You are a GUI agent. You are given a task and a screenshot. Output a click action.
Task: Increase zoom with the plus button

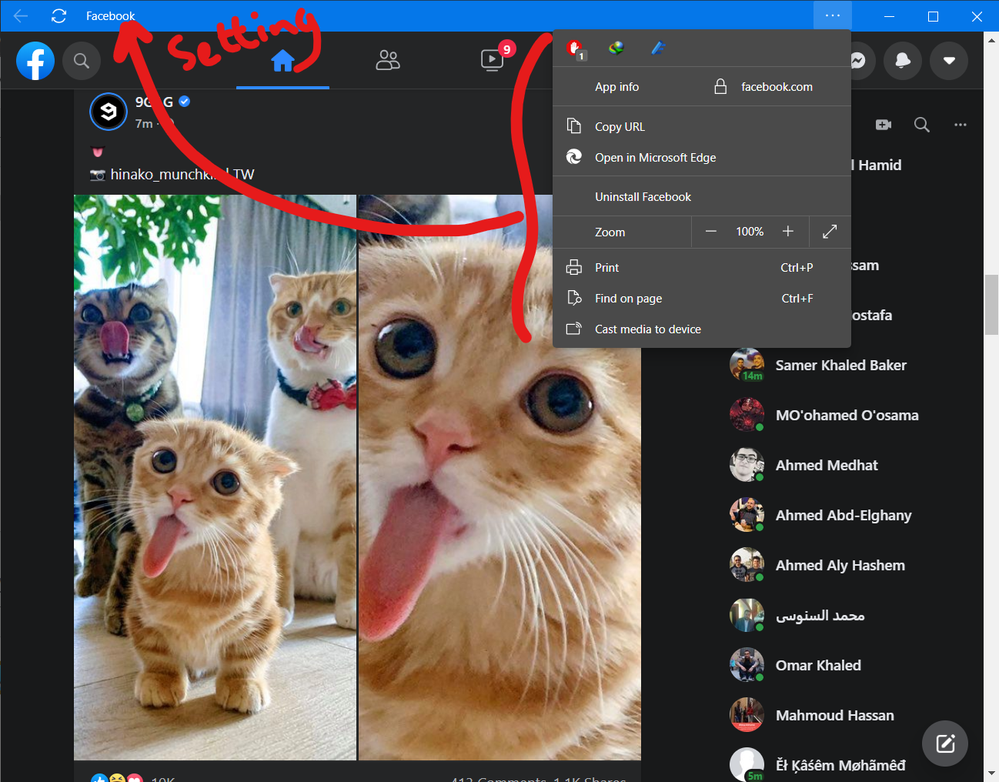tap(788, 231)
